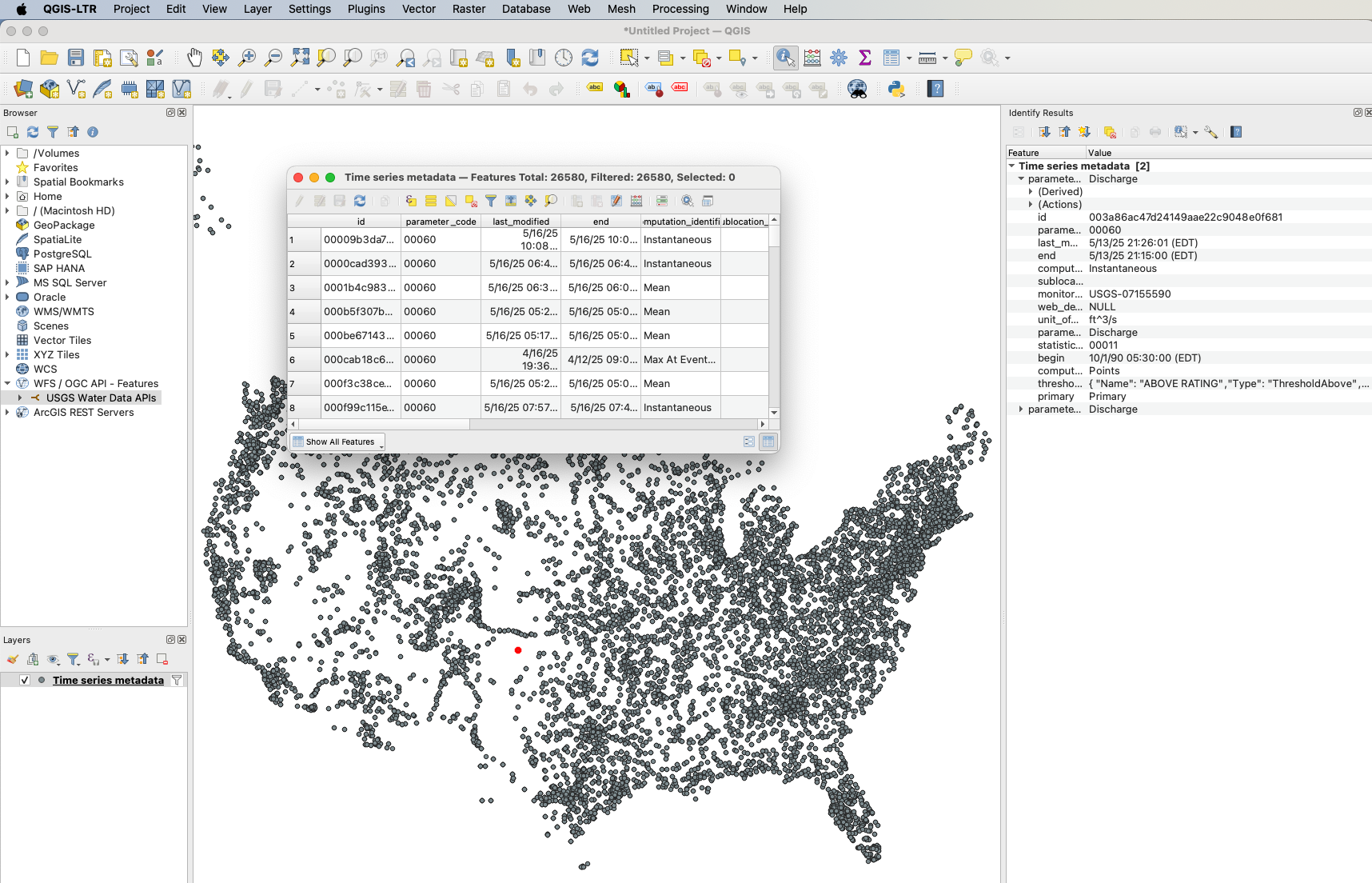Click Select by Expression in attribute table
This screenshot has height=883, width=1372.
[411, 201]
